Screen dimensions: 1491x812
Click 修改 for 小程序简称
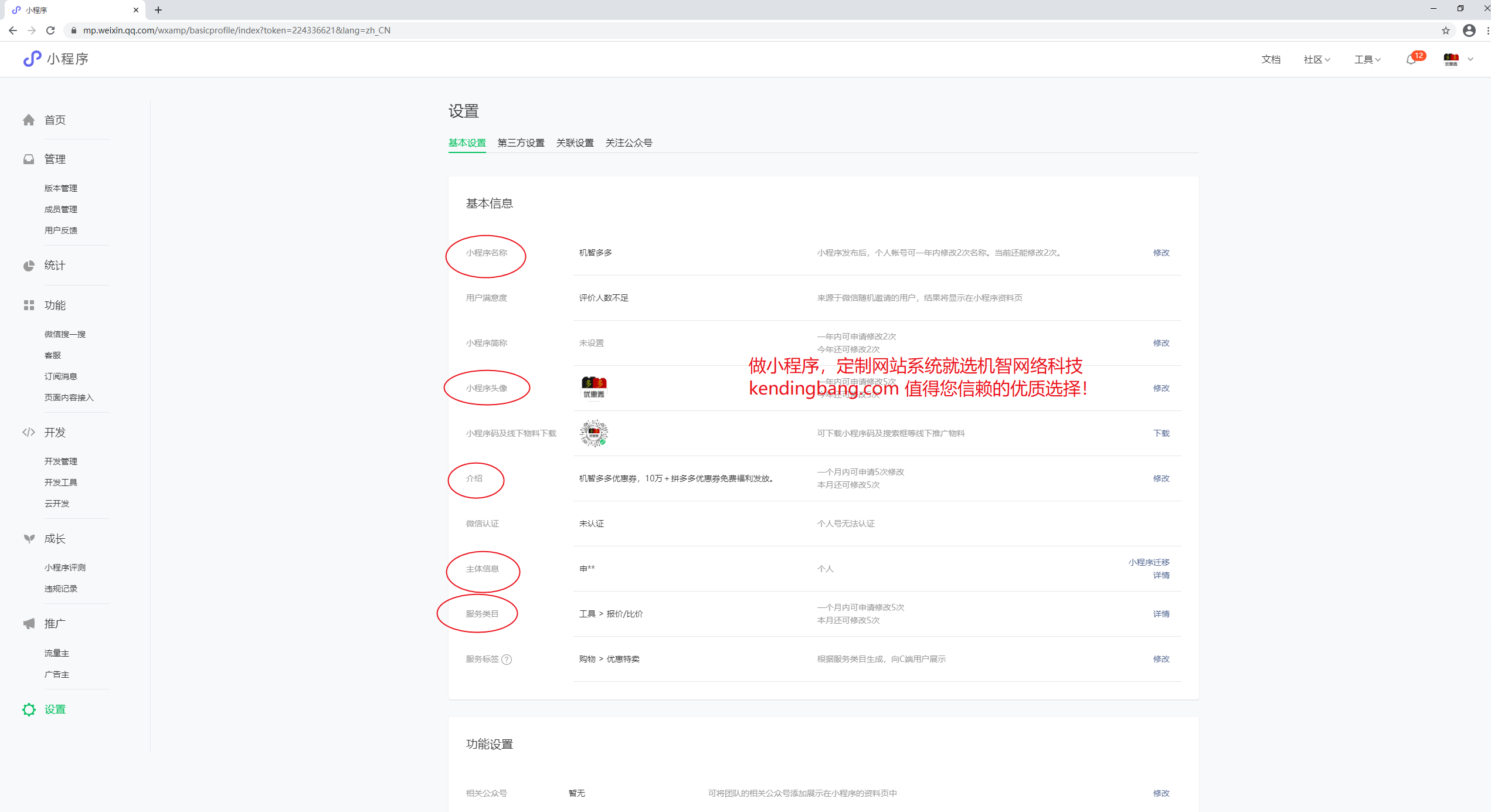(x=1161, y=343)
